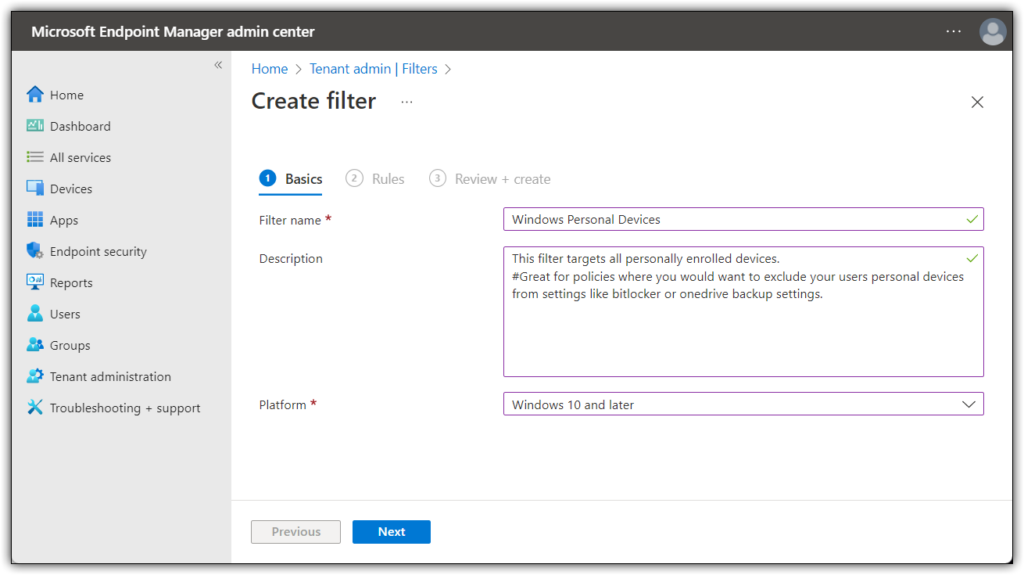Click the Microsoft Endpoint Manager admin center title
1024x575 pixels.
tap(173, 31)
